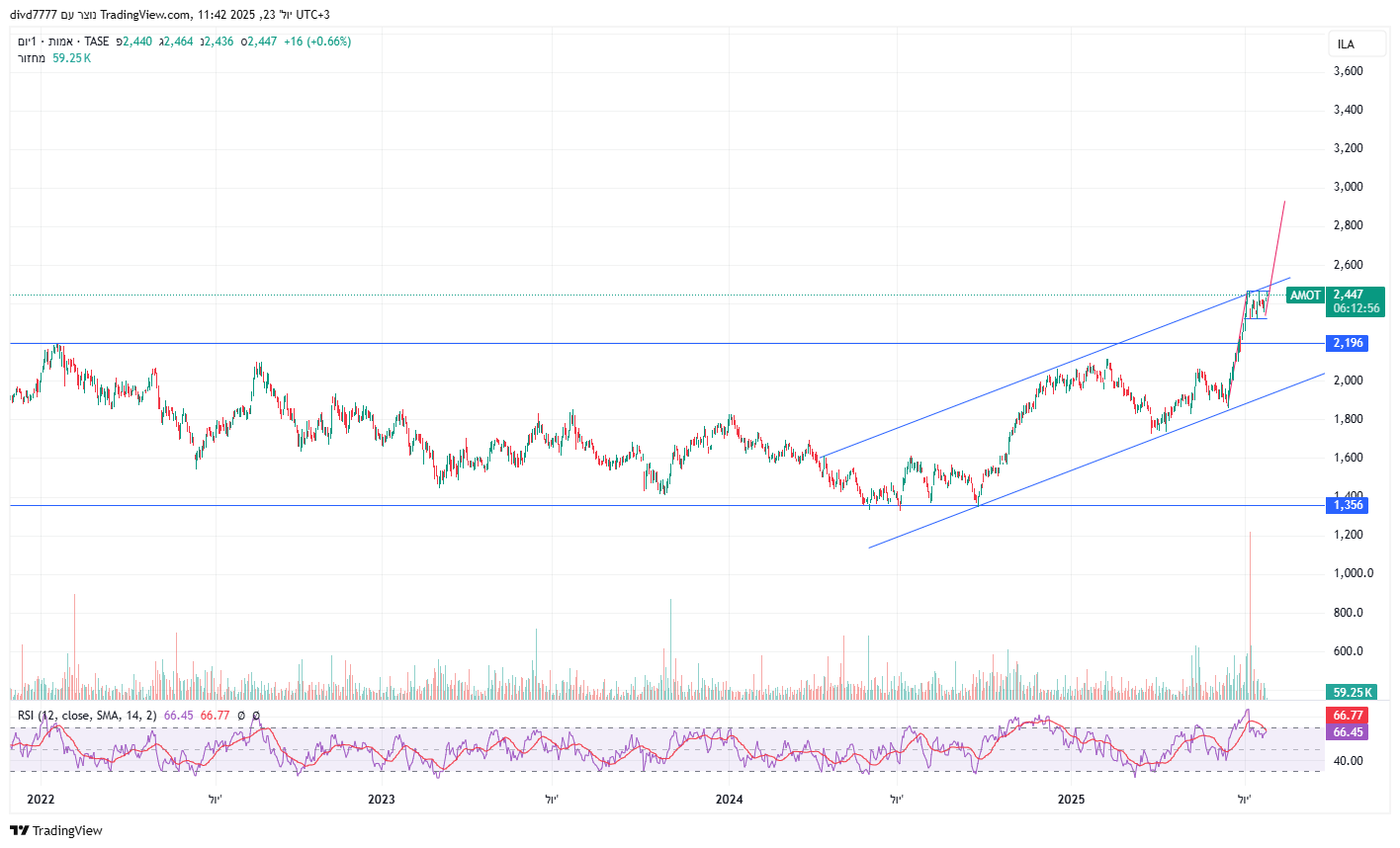
Task: Click the 1,200 price scale value
Action: coord(1348,535)
